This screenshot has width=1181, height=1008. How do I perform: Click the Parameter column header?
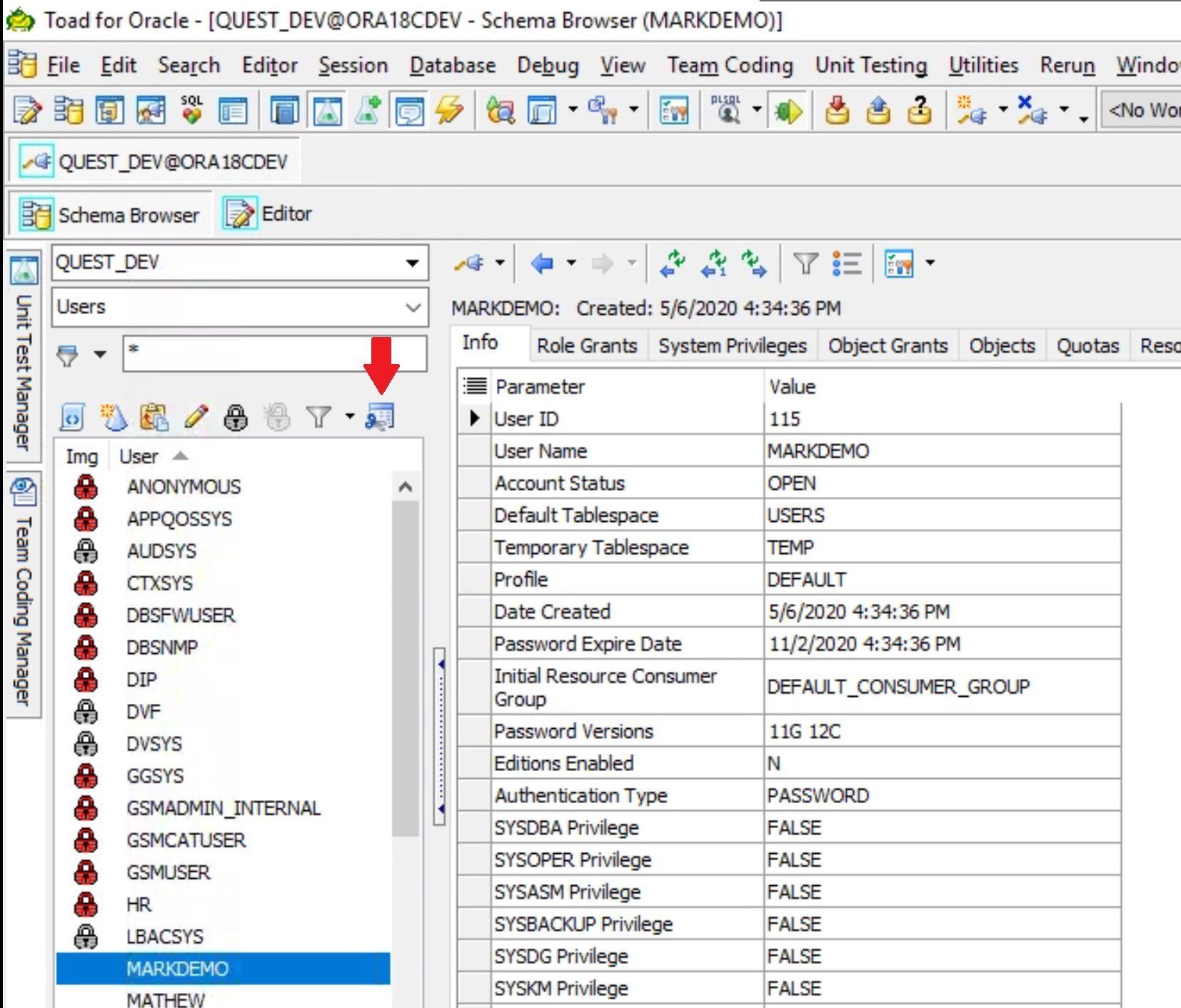628,387
